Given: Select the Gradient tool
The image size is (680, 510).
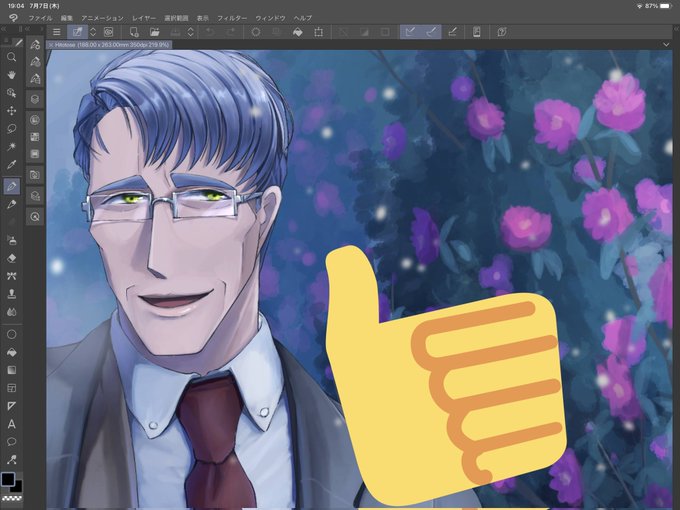Looking at the screenshot, I should coord(11,370).
